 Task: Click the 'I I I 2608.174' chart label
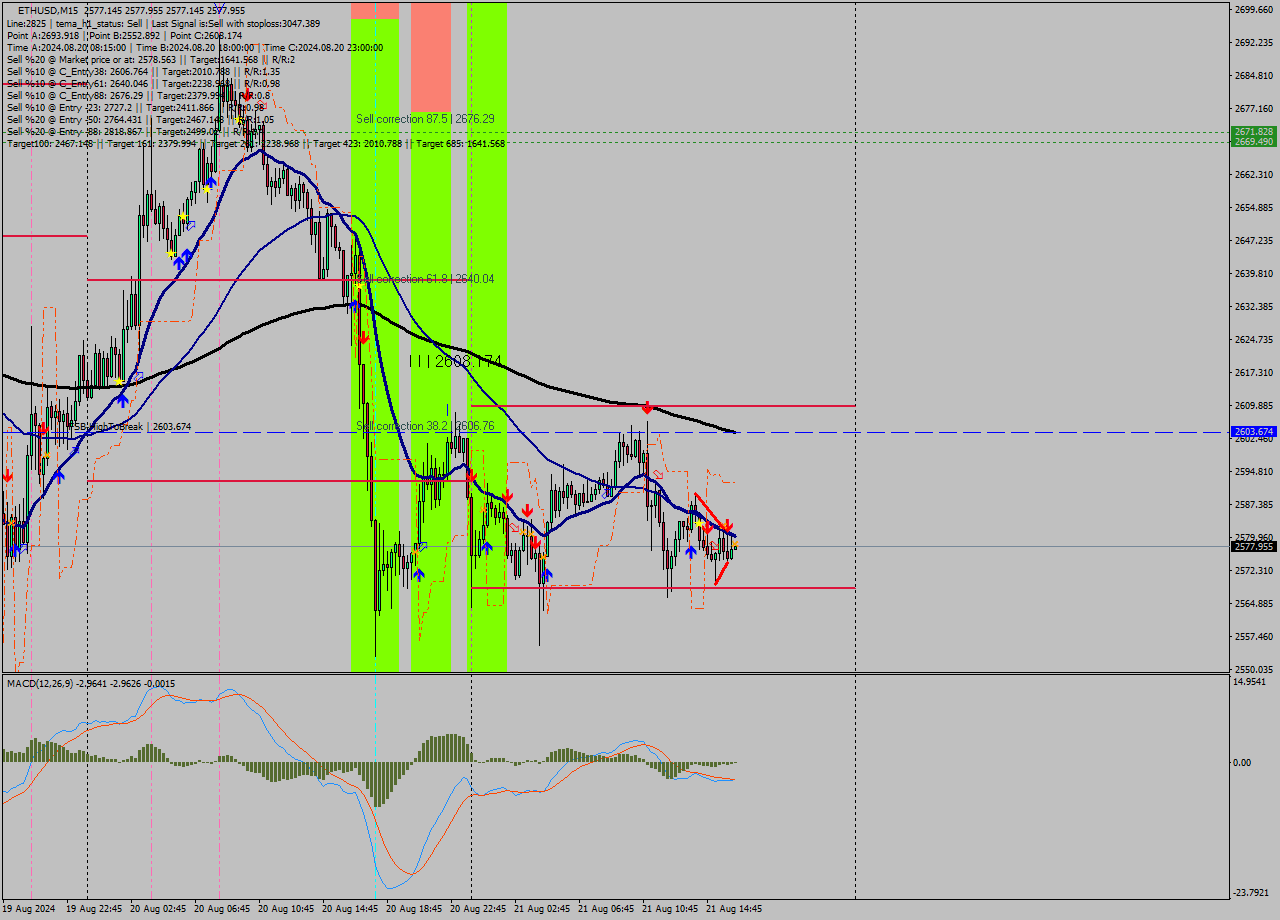click(x=455, y=361)
